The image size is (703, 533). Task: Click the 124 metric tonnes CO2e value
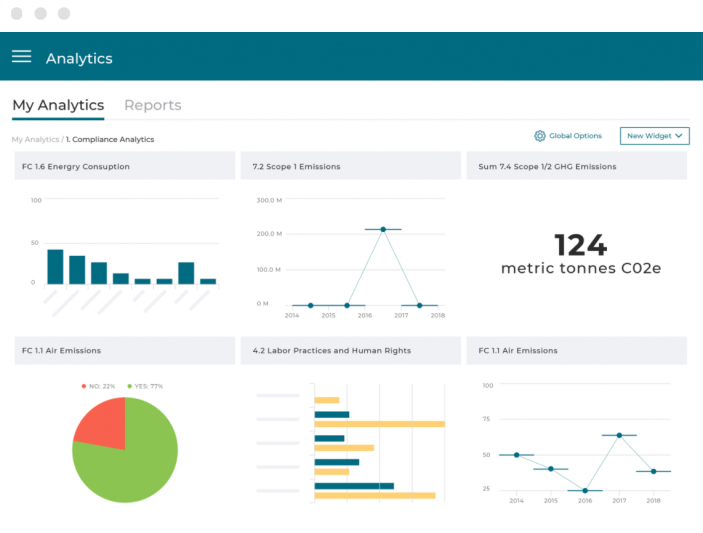[580, 245]
